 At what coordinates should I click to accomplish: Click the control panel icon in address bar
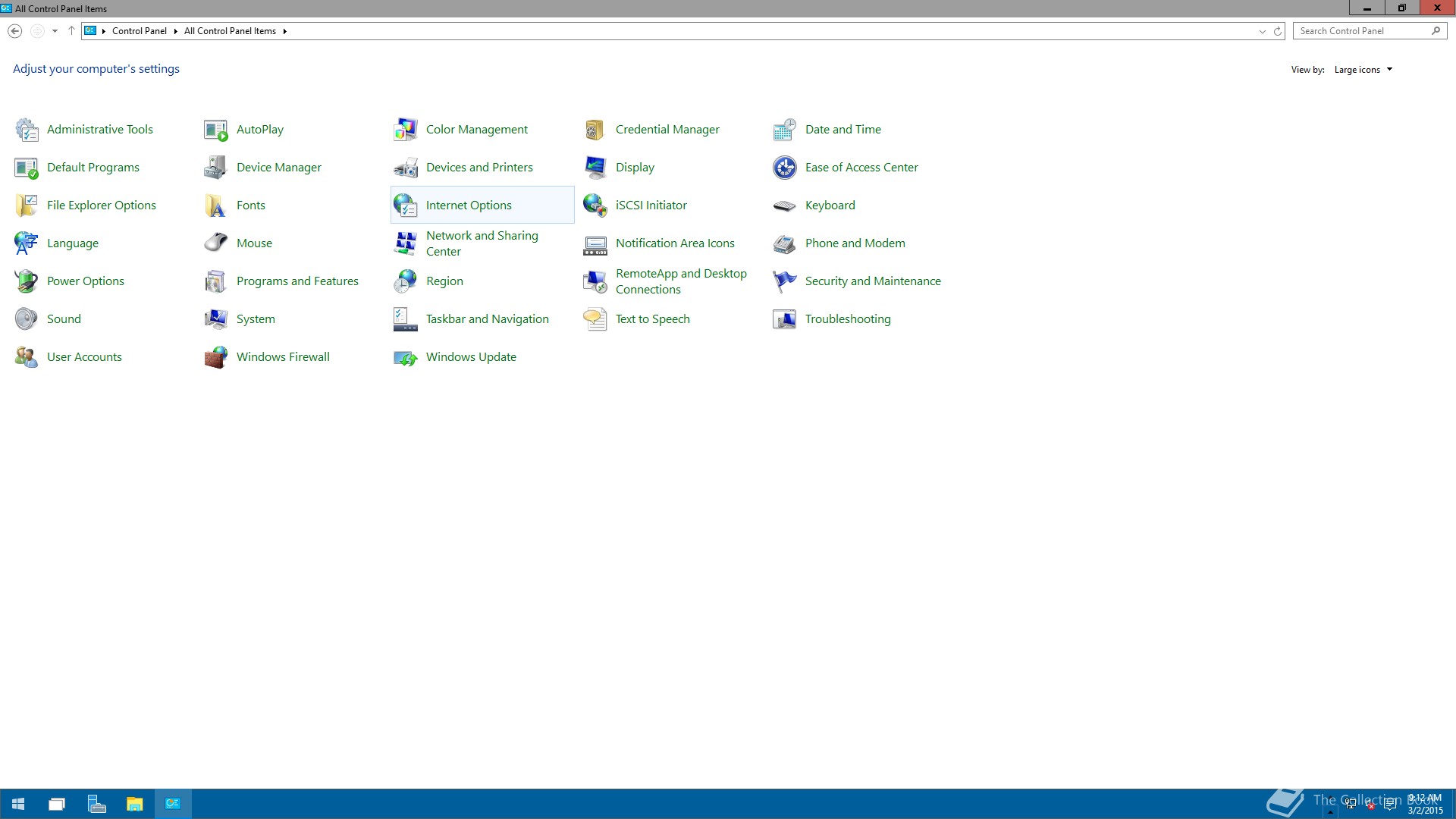click(90, 31)
